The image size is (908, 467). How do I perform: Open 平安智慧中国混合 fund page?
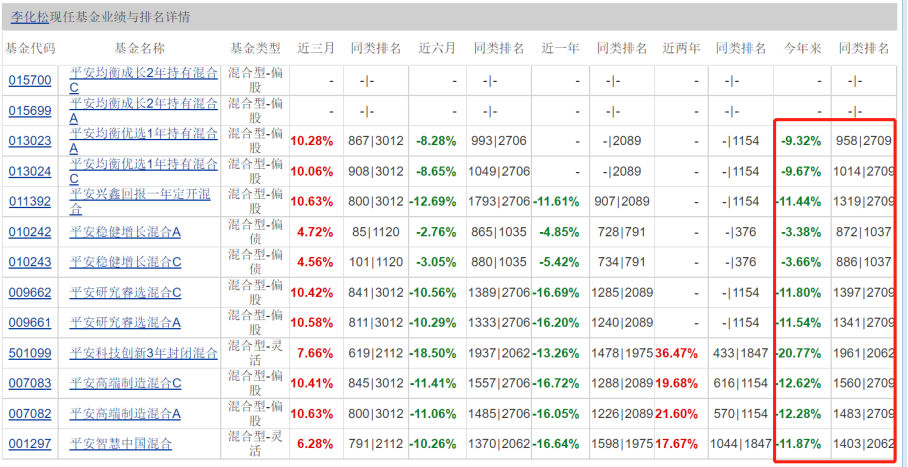coord(120,444)
